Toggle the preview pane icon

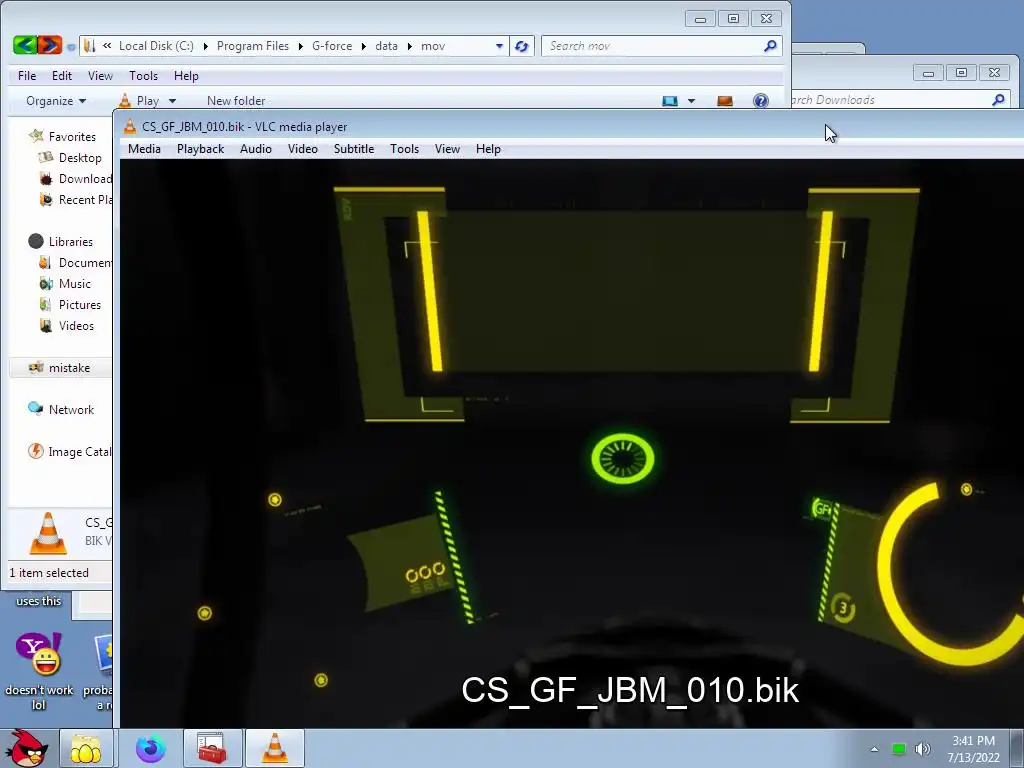(725, 101)
